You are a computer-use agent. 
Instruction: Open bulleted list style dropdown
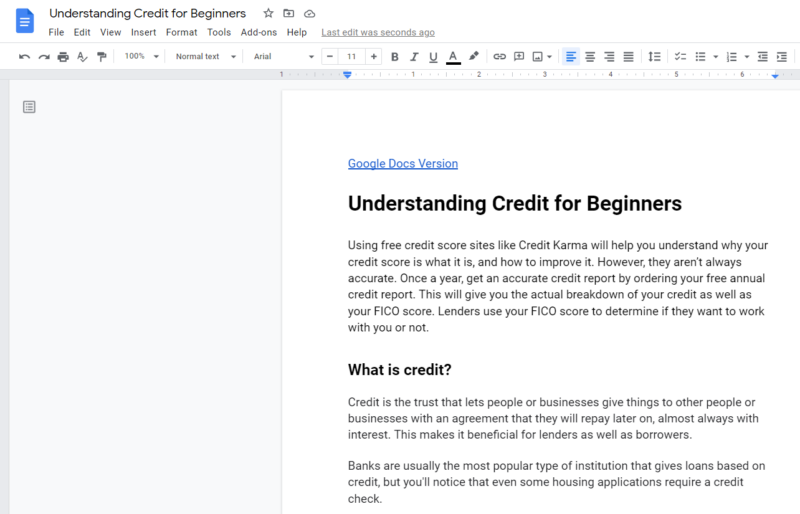(715, 57)
